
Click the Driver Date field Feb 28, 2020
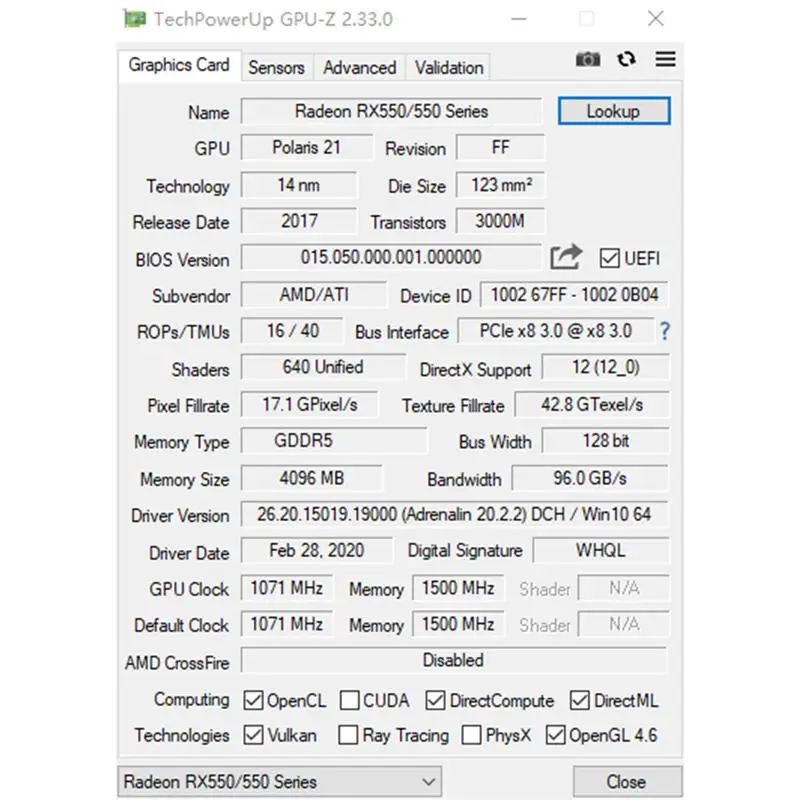317,551
